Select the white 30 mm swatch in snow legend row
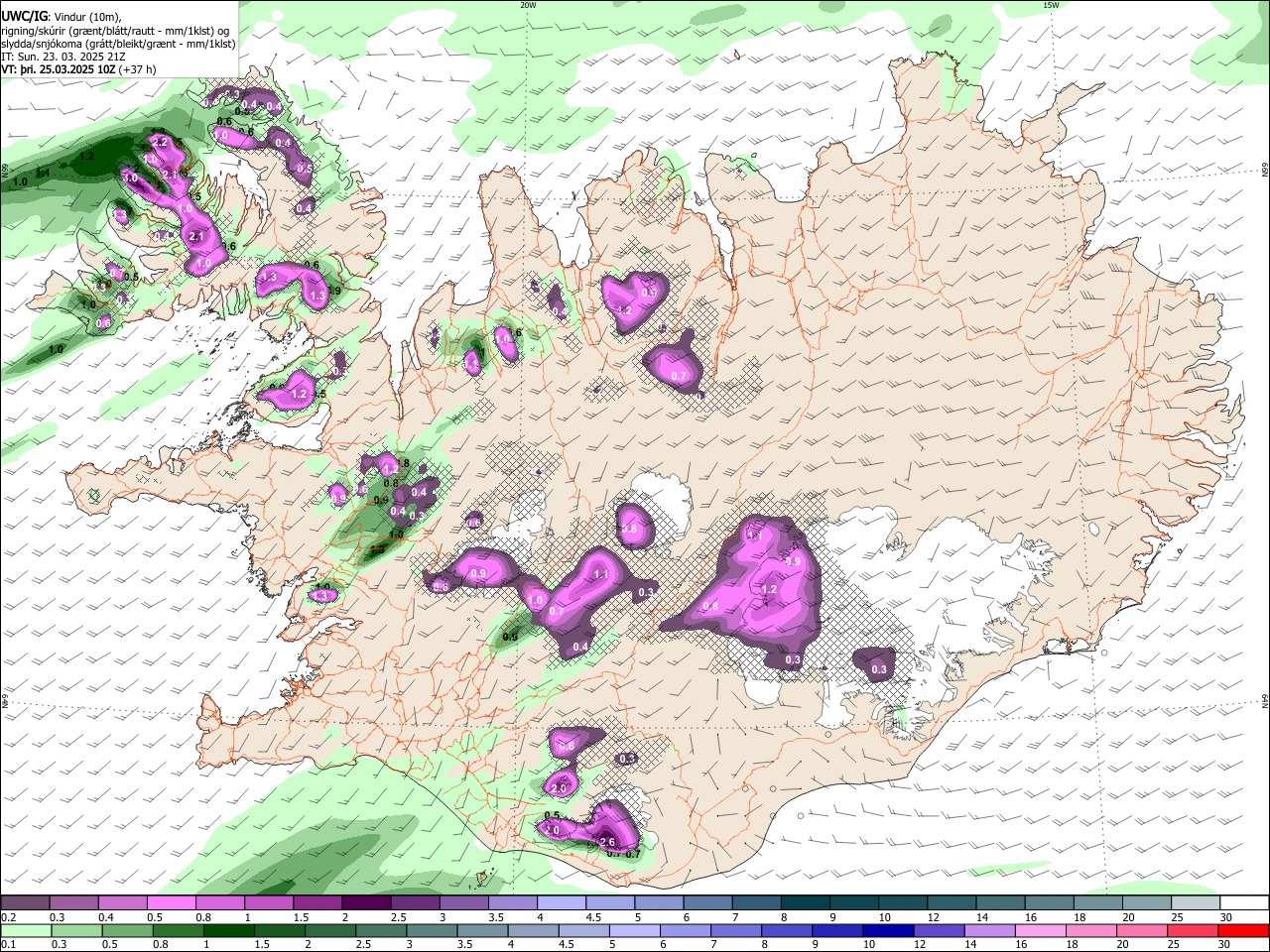Image resolution: width=1270 pixels, height=952 pixels. (x=1243, y=903)
